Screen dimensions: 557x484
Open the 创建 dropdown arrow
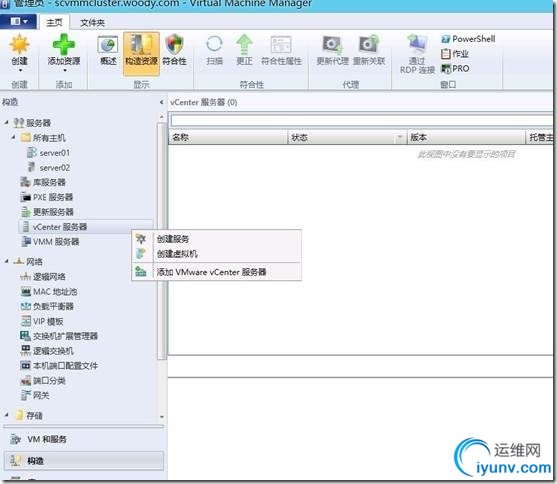pos(20,70)
